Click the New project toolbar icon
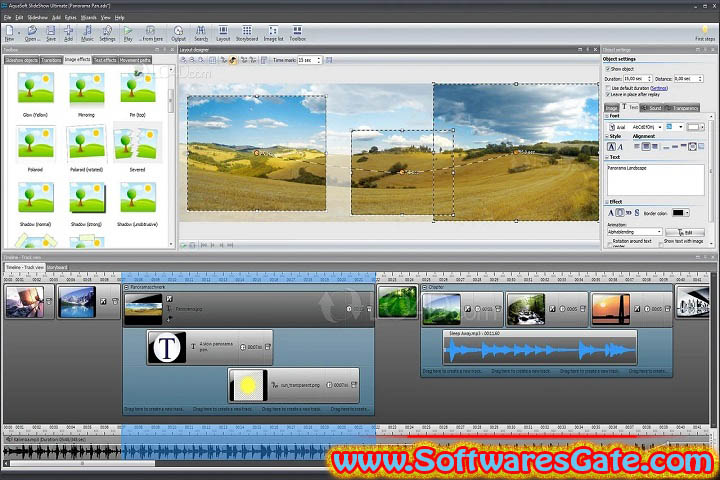The width and height of the screenshot is (720, 480). [9, 34]
